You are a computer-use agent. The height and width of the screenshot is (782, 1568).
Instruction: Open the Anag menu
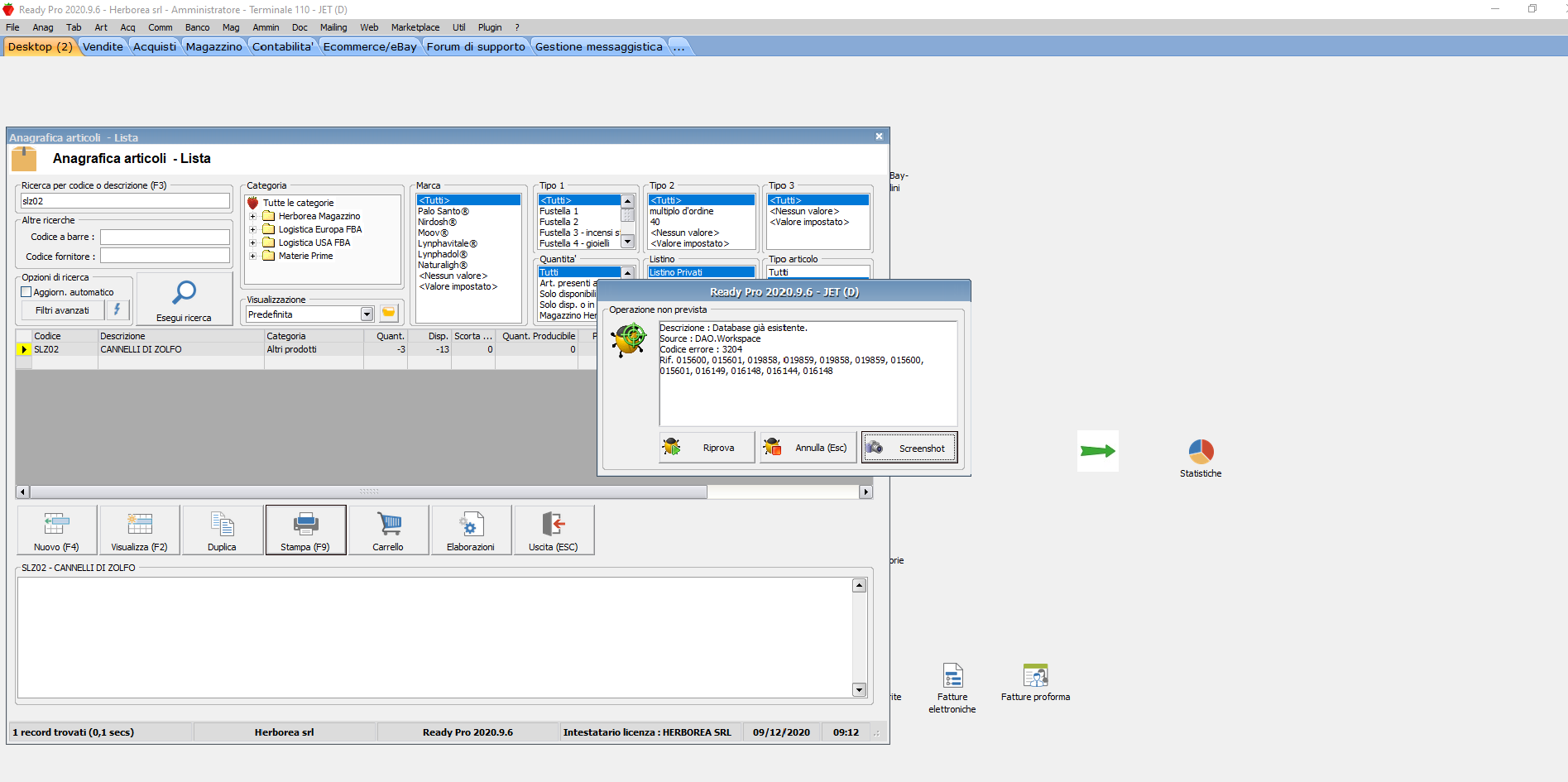43,27
